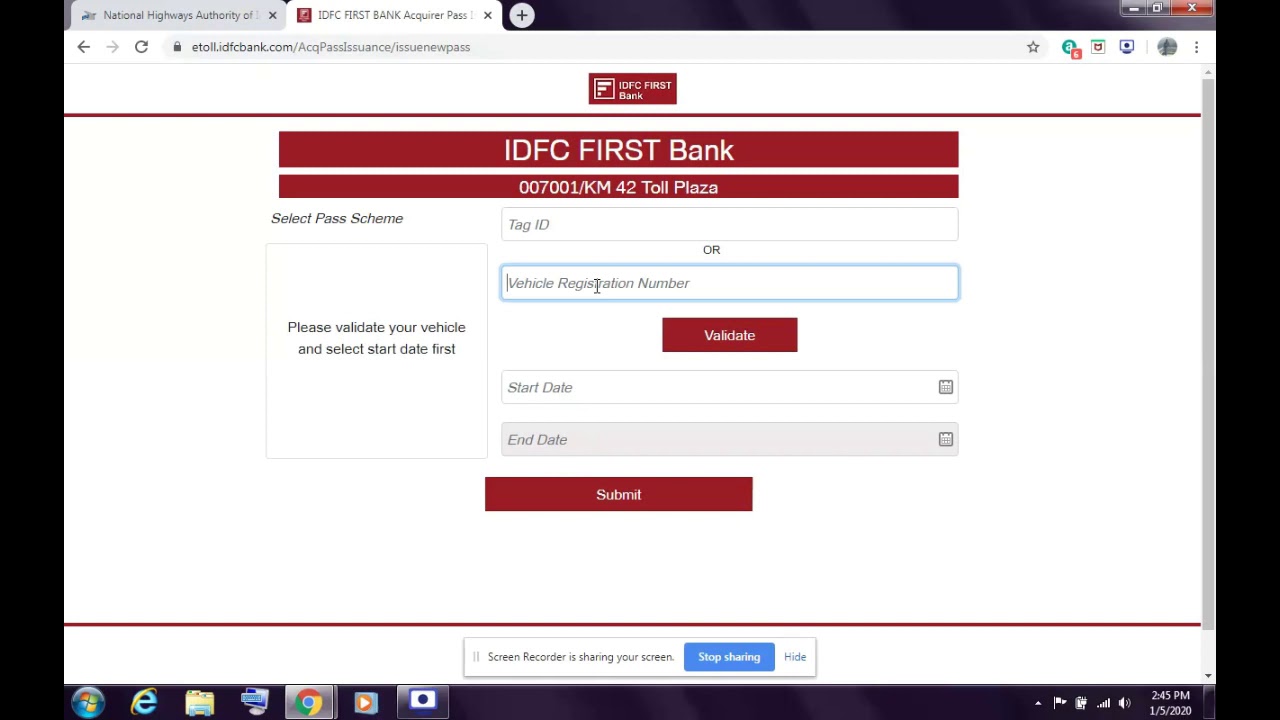The image size is (1280, 720).
Task: Open the Chrome menu three-dots icon
Action: click(1196, 47)
